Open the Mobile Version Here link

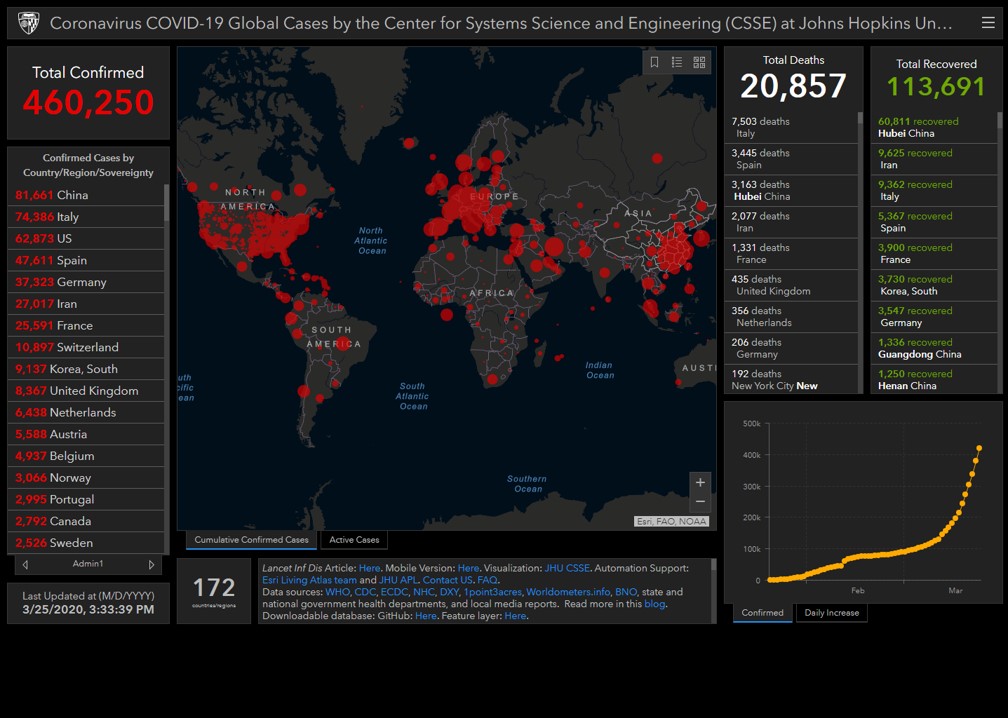pos(468,568)
